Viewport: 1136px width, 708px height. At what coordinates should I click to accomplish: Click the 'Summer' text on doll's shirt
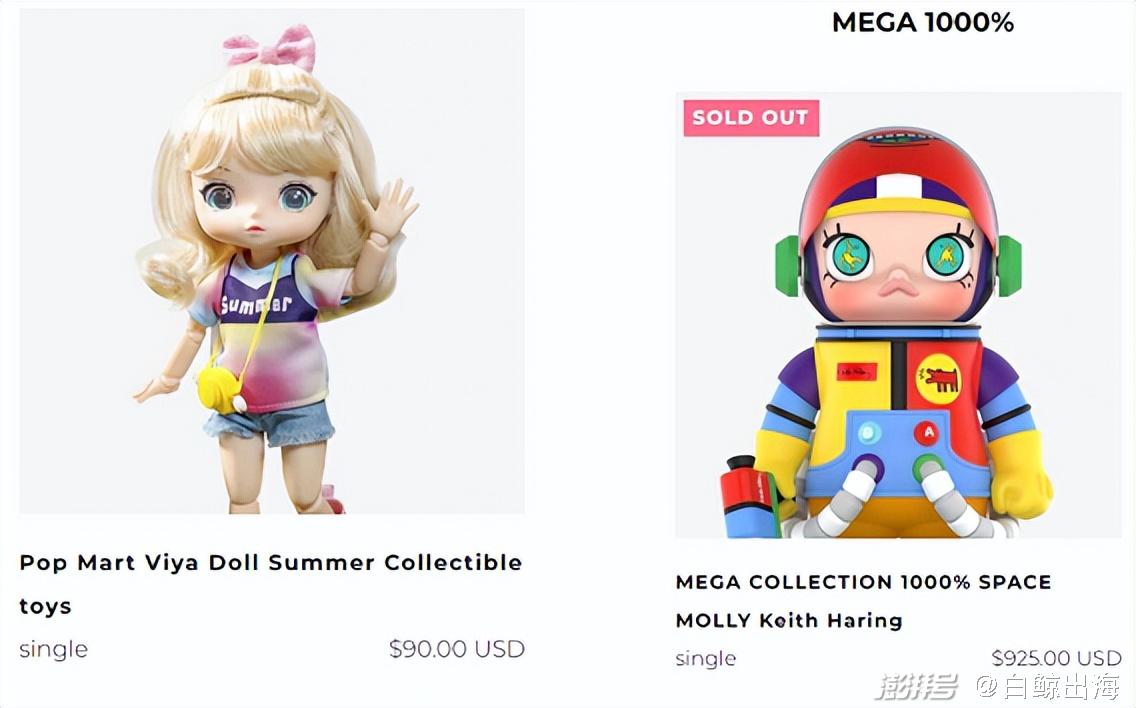(255, 302)
